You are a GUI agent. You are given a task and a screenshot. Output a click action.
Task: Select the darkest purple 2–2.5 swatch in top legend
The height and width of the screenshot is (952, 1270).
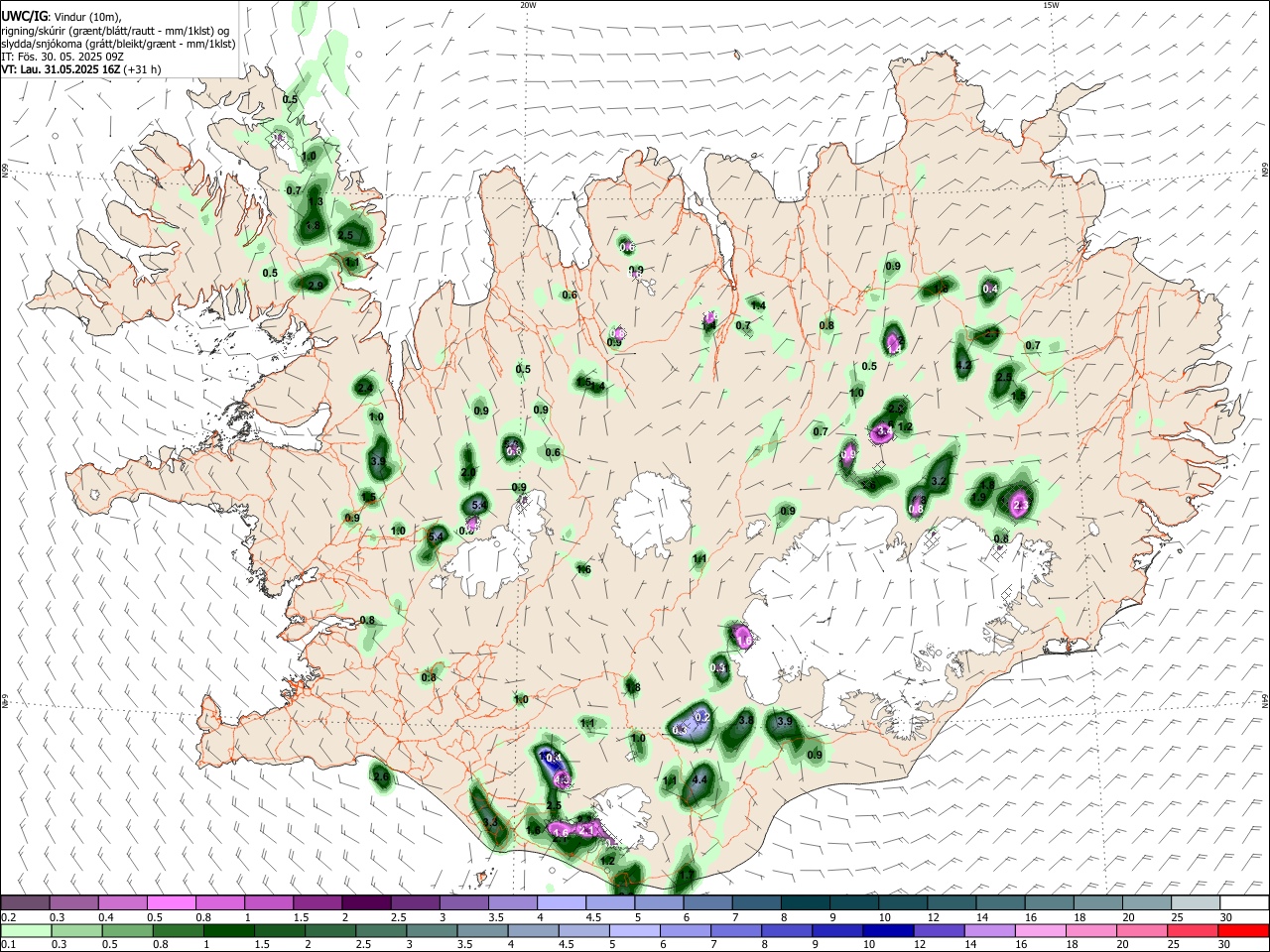pos(366,902)
